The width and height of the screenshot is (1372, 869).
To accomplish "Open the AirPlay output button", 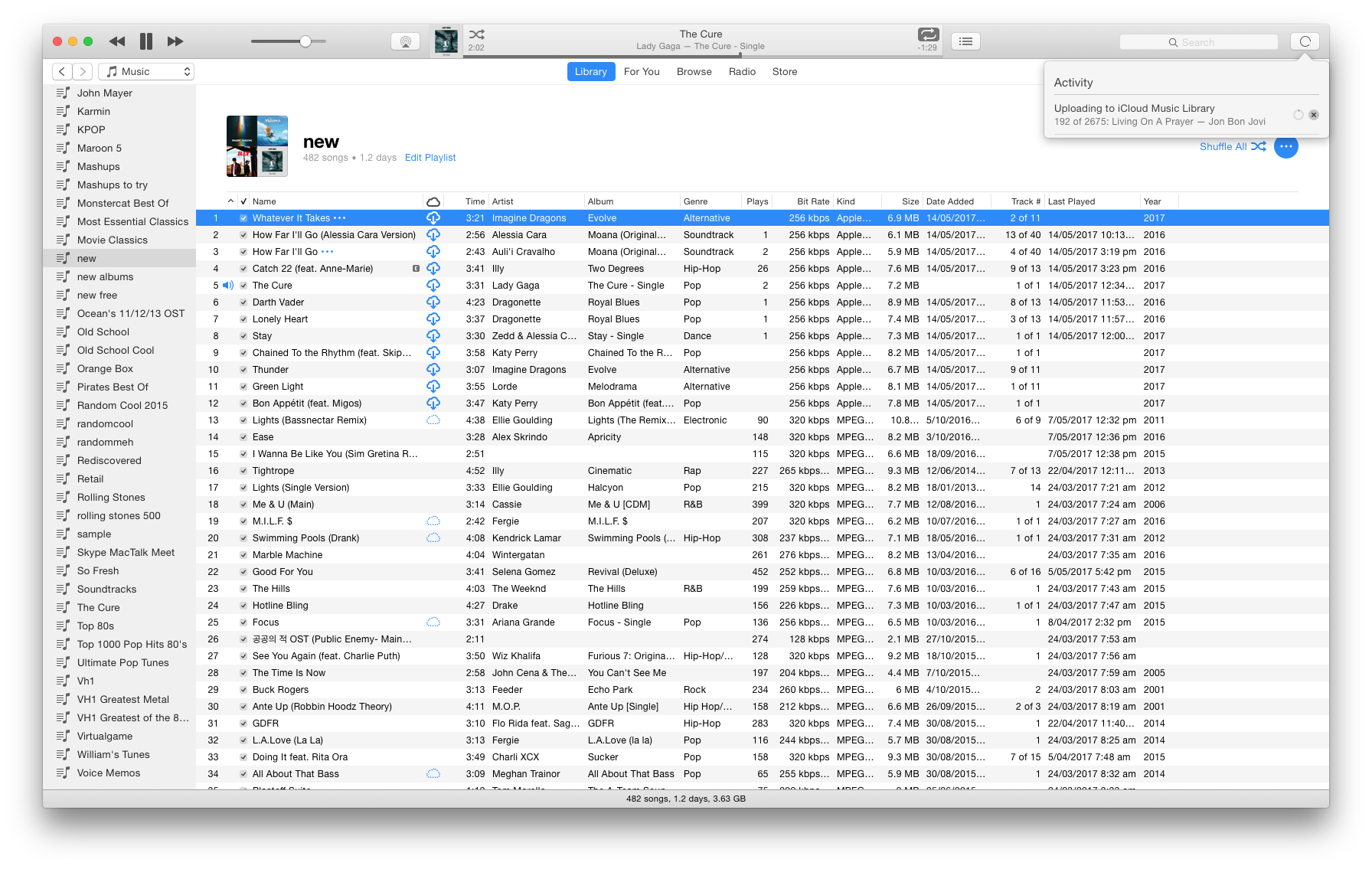I will [405, 42].
